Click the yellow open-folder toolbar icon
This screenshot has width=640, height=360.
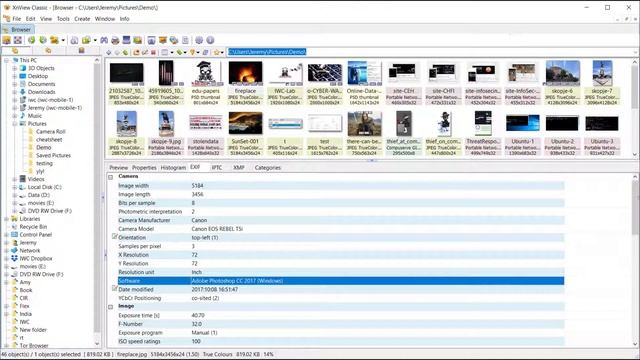54,40
